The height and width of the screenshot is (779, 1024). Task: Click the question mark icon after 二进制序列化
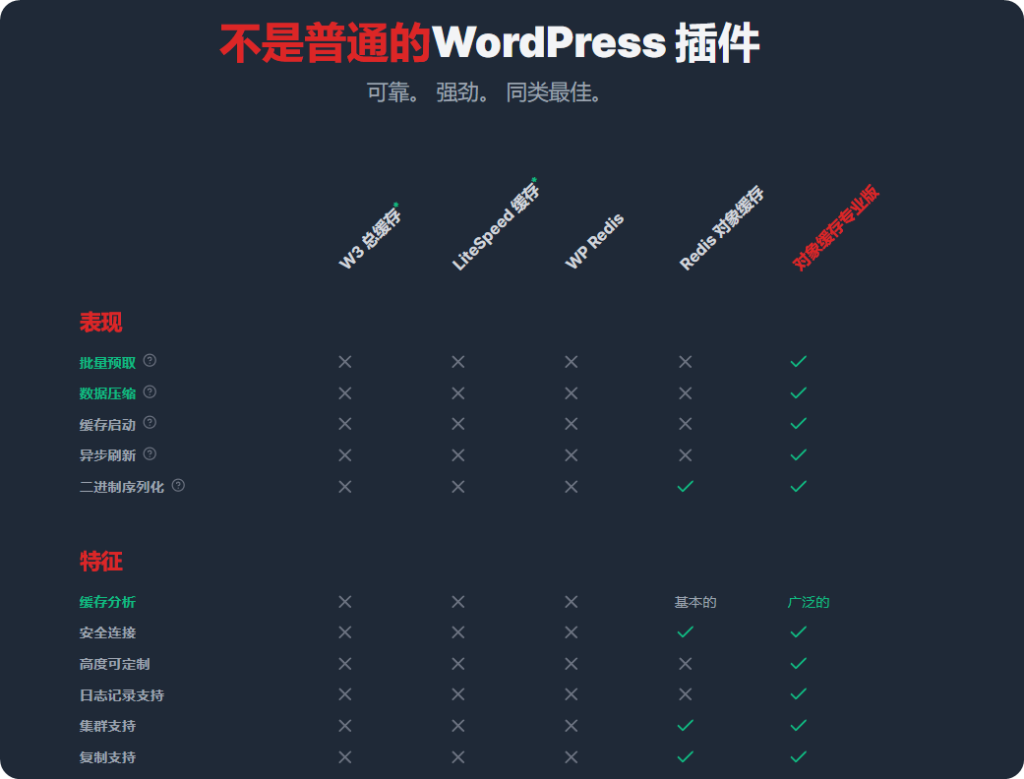point(178,485)
